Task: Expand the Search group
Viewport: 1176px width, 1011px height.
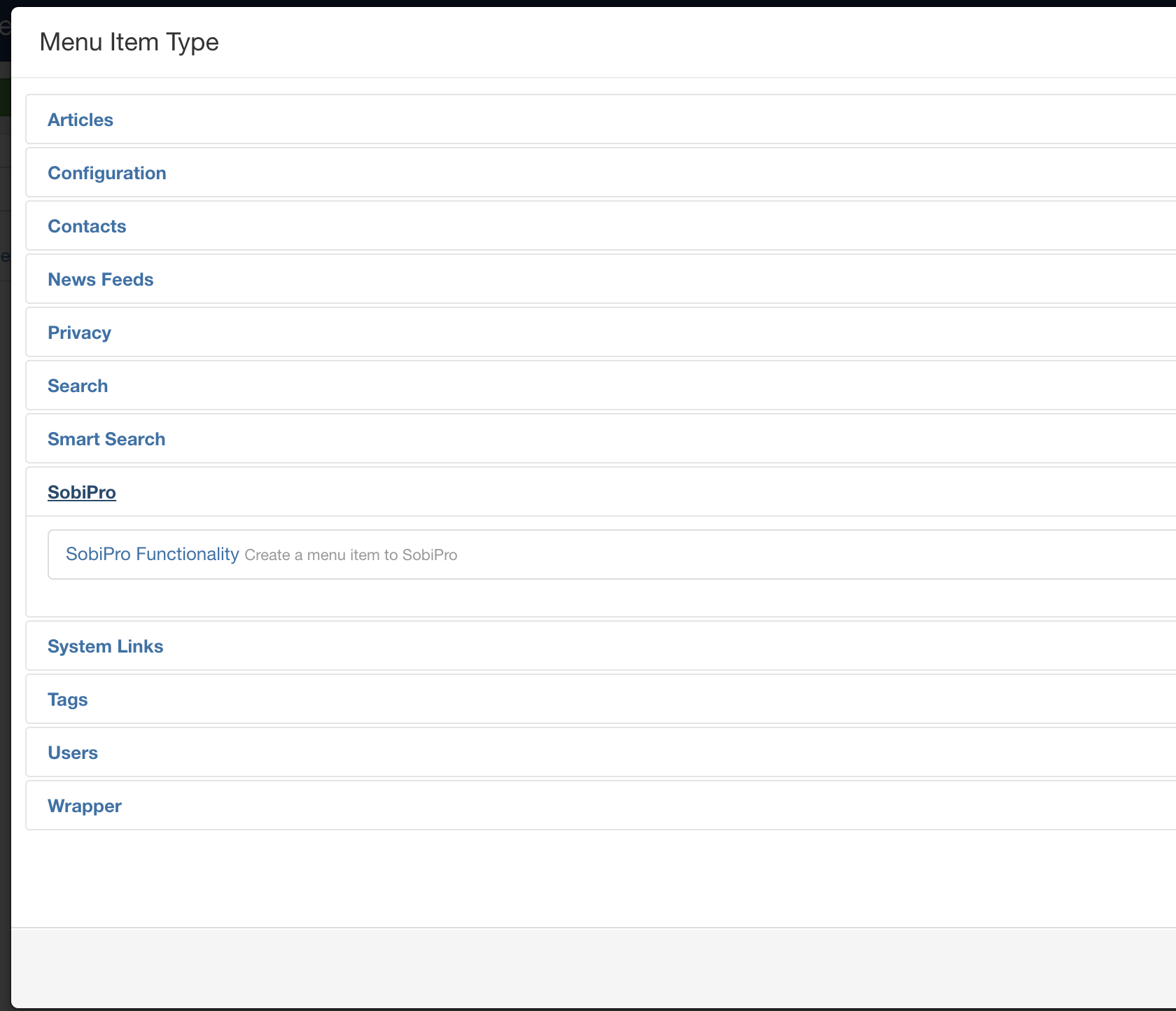Action: (x=78, y=386)
